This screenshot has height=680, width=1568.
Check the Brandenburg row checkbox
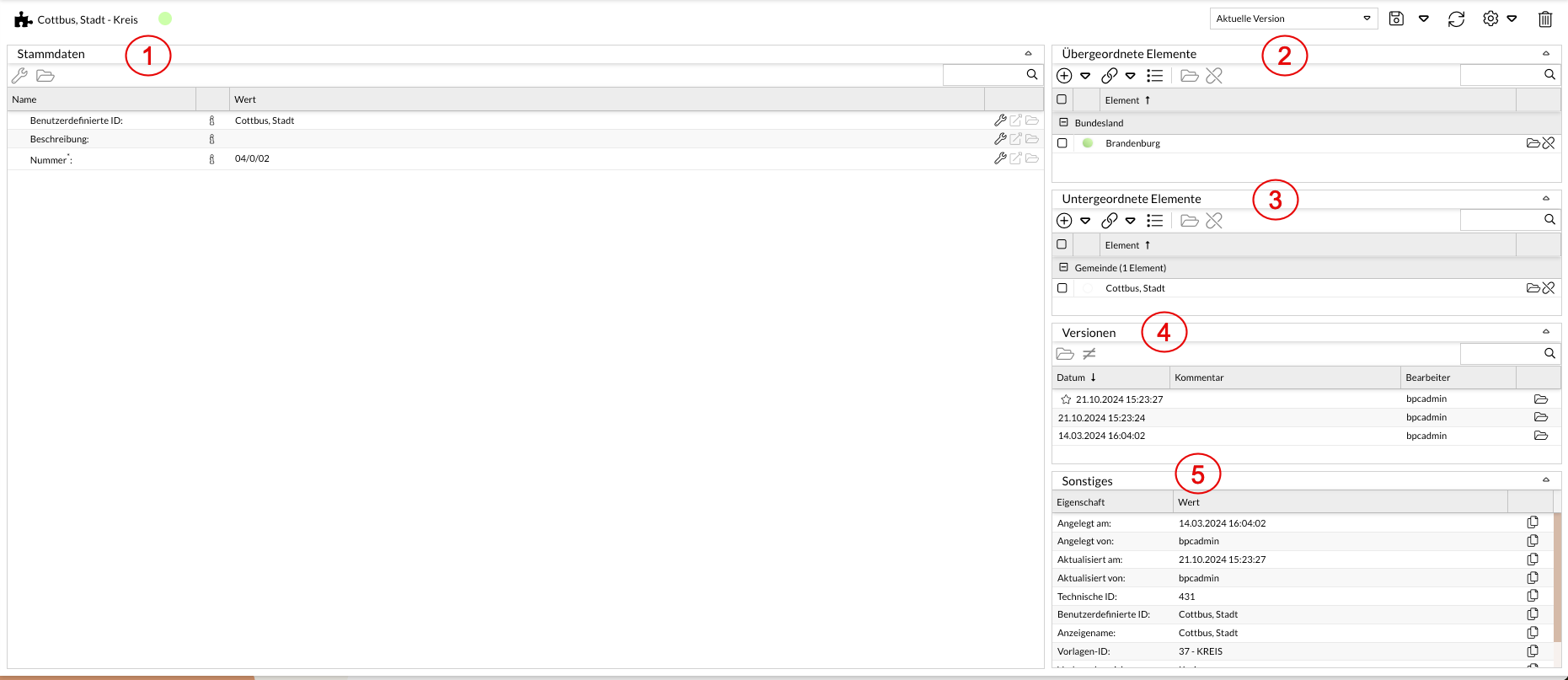click(1062, 143)
